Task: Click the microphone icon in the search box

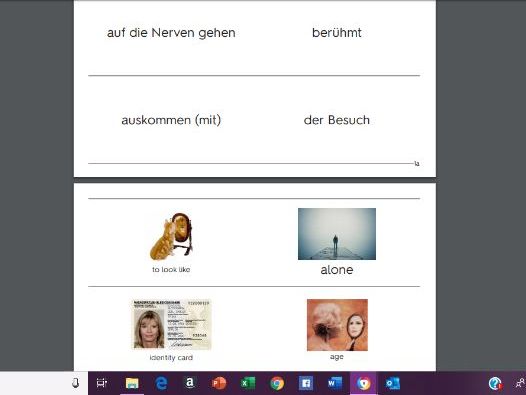Action: pos(76,383)
